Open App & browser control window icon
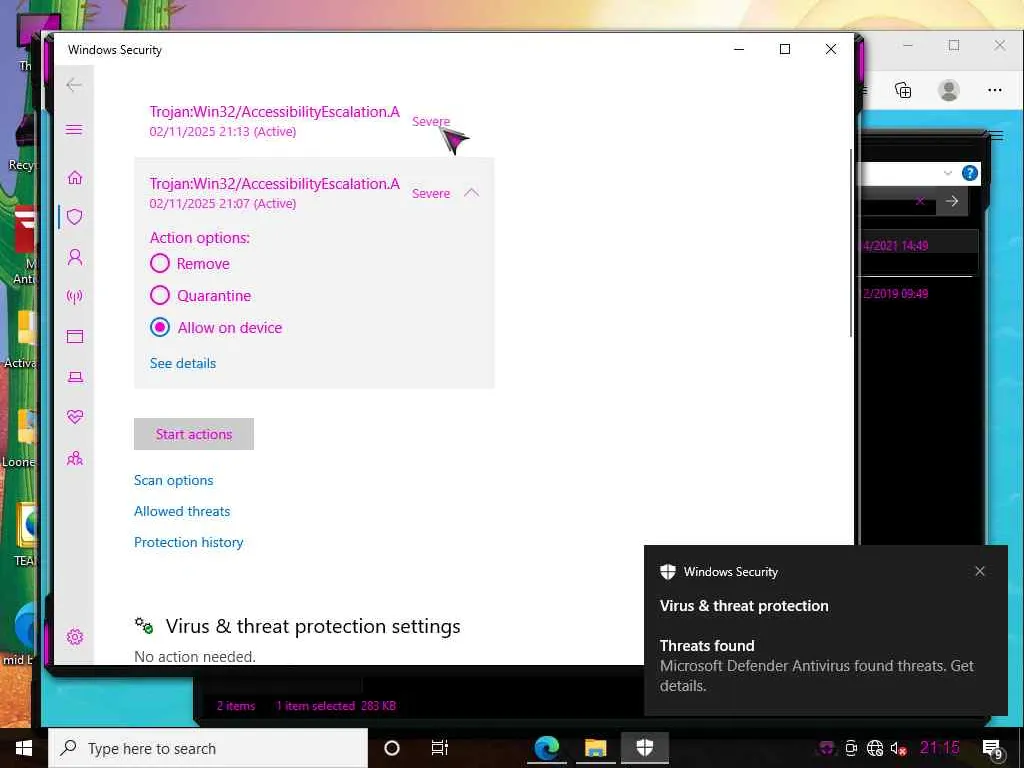Viewport: 1024px width, 768px height. click(x=74, y=336)
